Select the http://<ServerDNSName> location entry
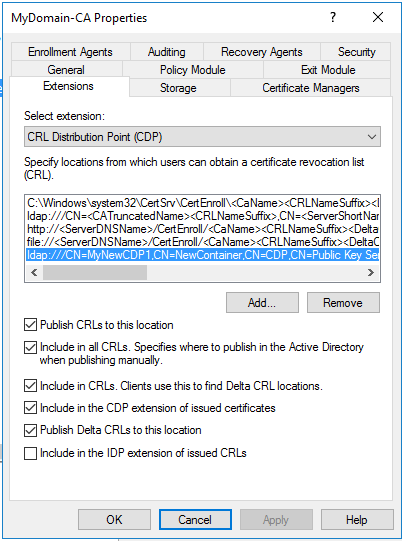The image size is (402, 541). pyautogui.click(x=203, y=229)
